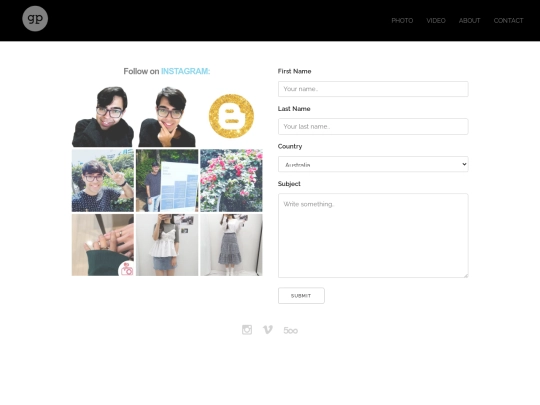This screenshot has height=405, width=540.
Task: Open the CONTACT page
Action: pos(508,21)
